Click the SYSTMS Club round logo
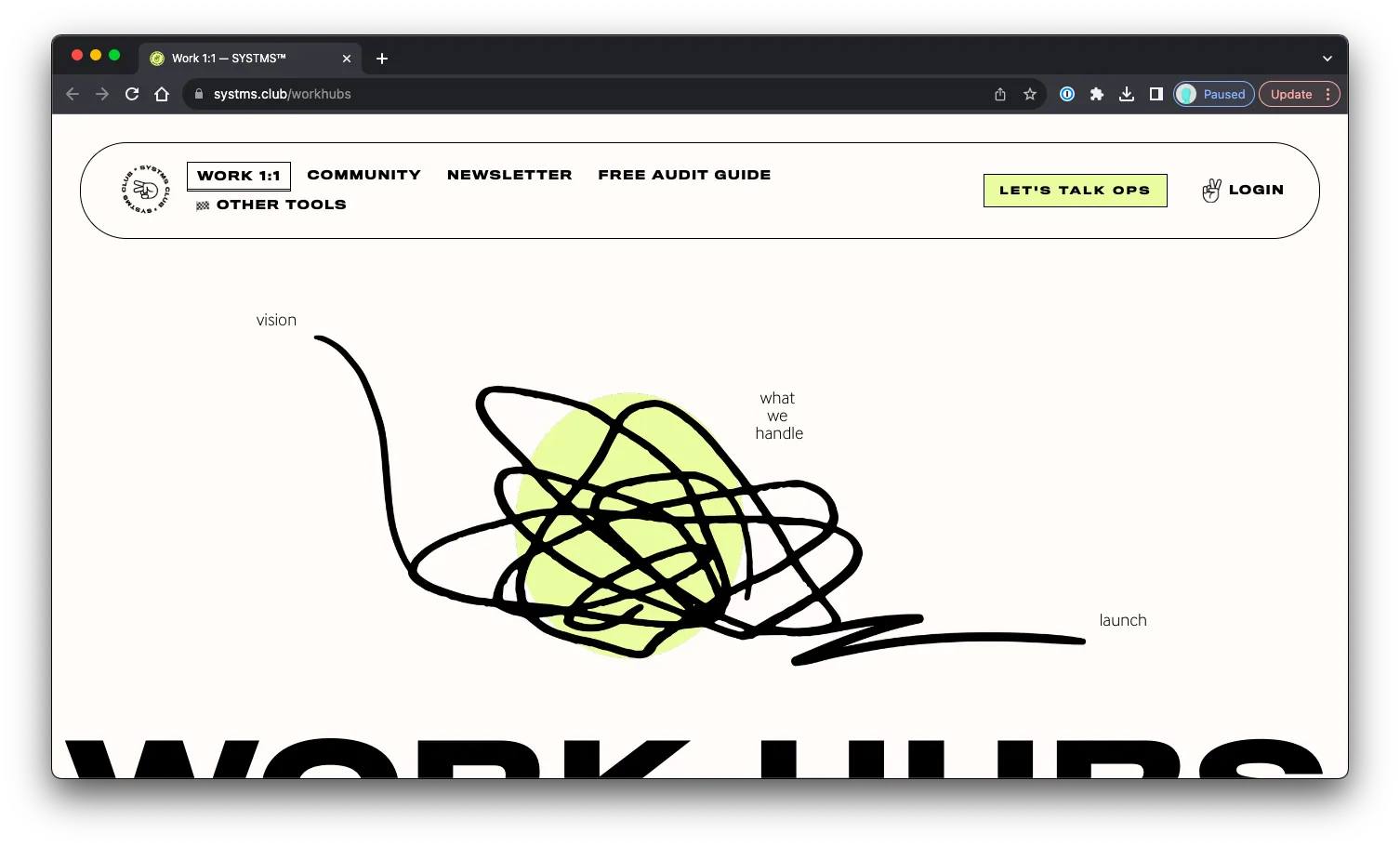 tap(146, 190)
